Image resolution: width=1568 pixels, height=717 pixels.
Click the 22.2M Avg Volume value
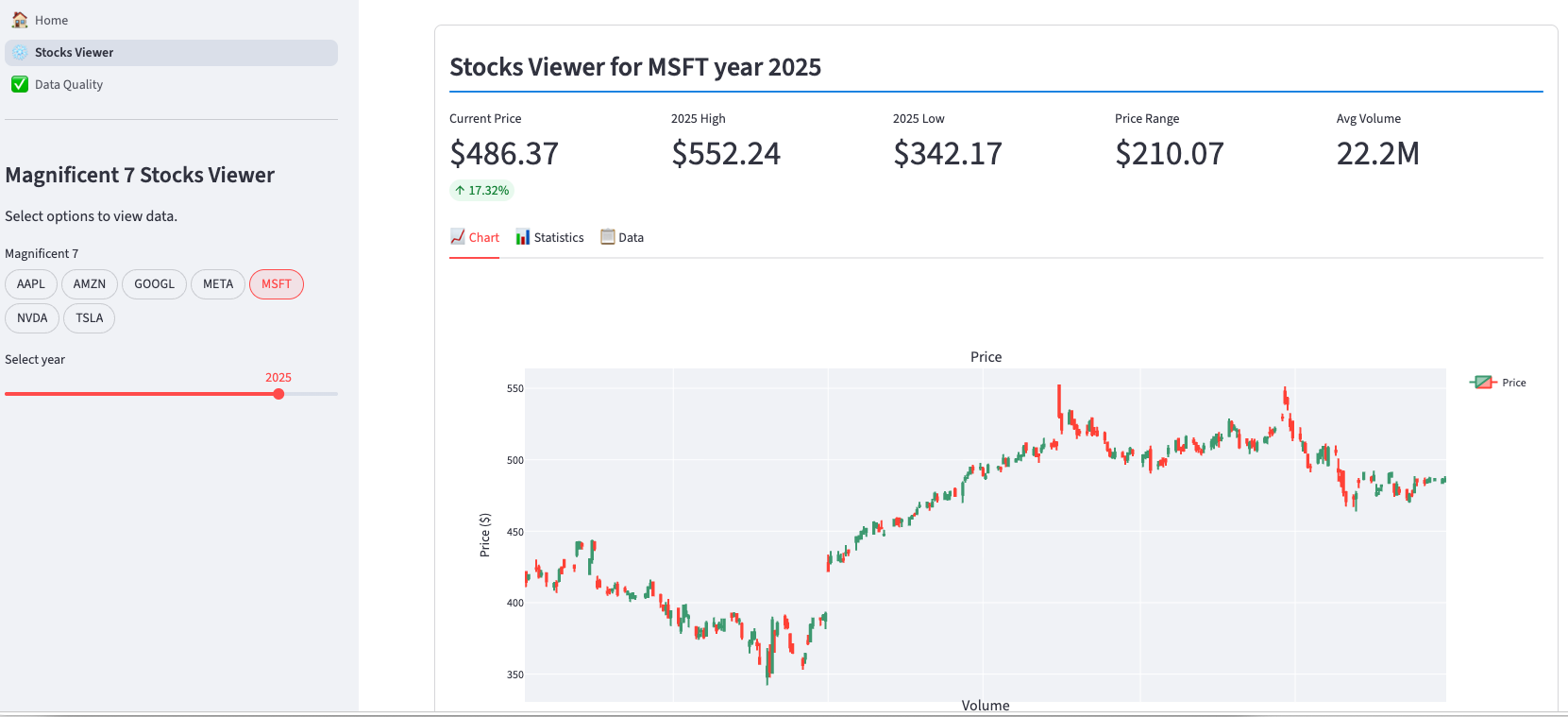click(x=1378, y=153)
